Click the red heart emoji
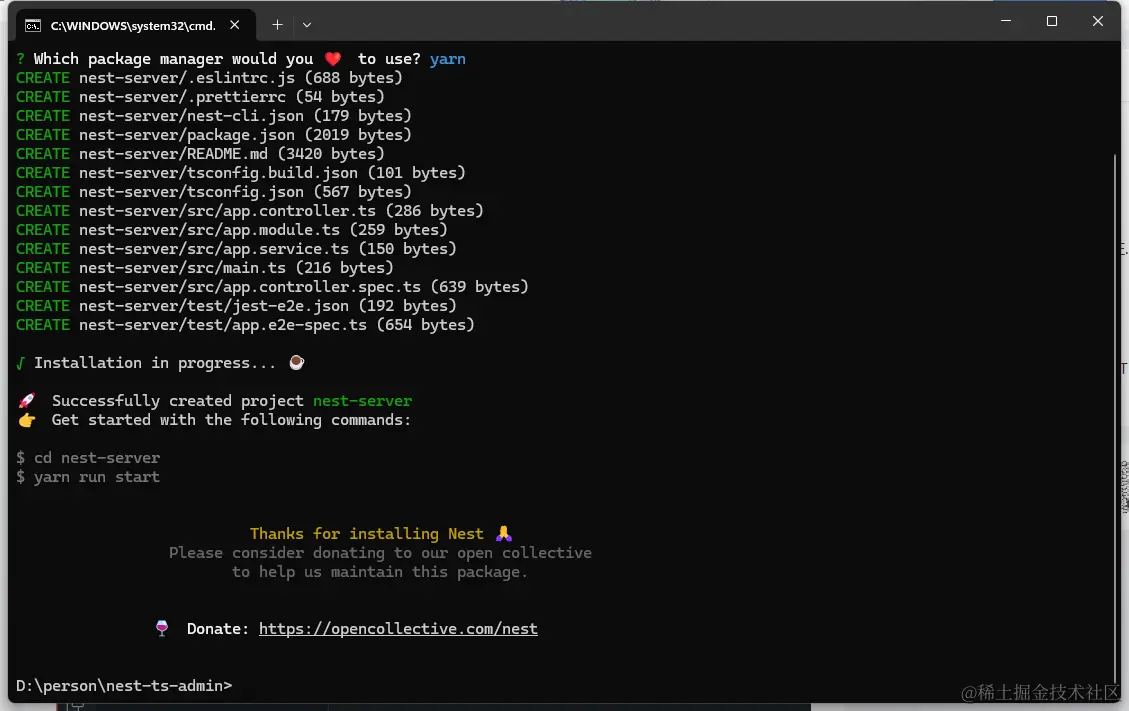The image size is (1129, 711). (x=332, y=59)
